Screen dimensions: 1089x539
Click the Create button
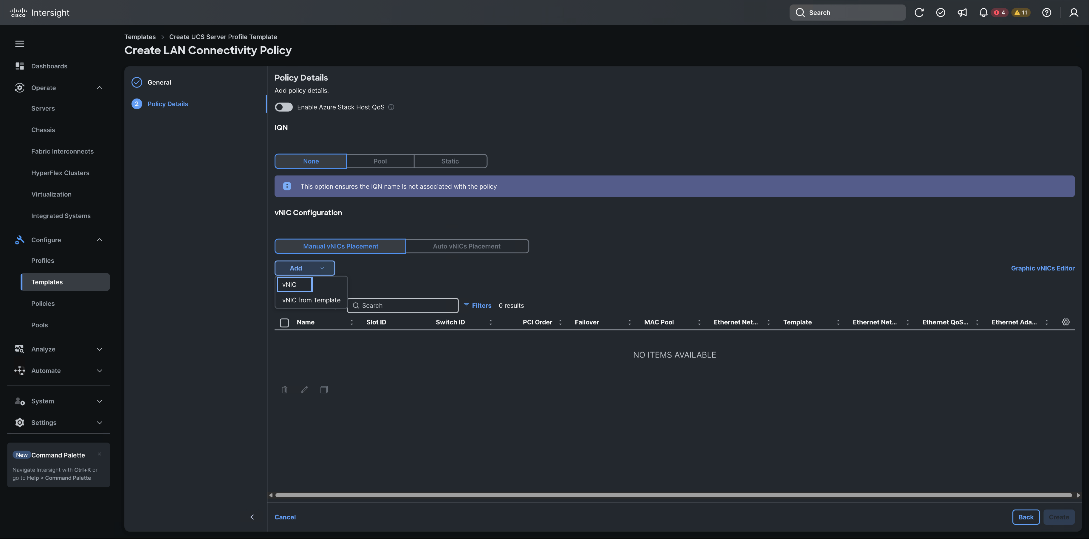1058,517
